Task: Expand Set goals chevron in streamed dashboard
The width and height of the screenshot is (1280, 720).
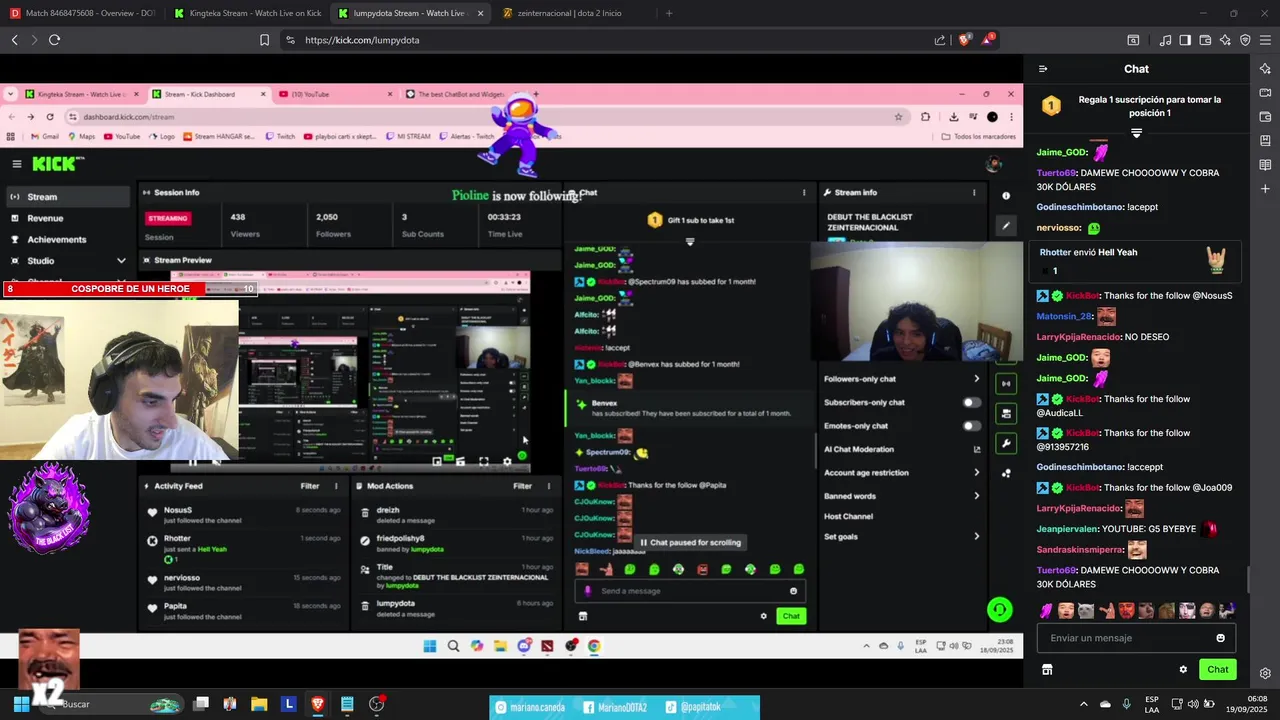Action: pos(977,536)
